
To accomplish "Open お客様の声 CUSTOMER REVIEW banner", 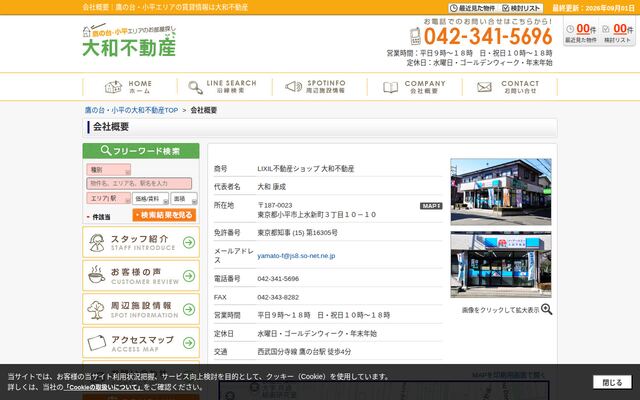I will (141, 276).
